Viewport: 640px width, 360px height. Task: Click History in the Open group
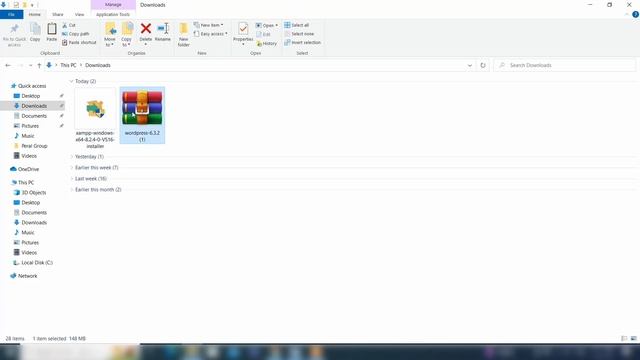tap(267, 43)
